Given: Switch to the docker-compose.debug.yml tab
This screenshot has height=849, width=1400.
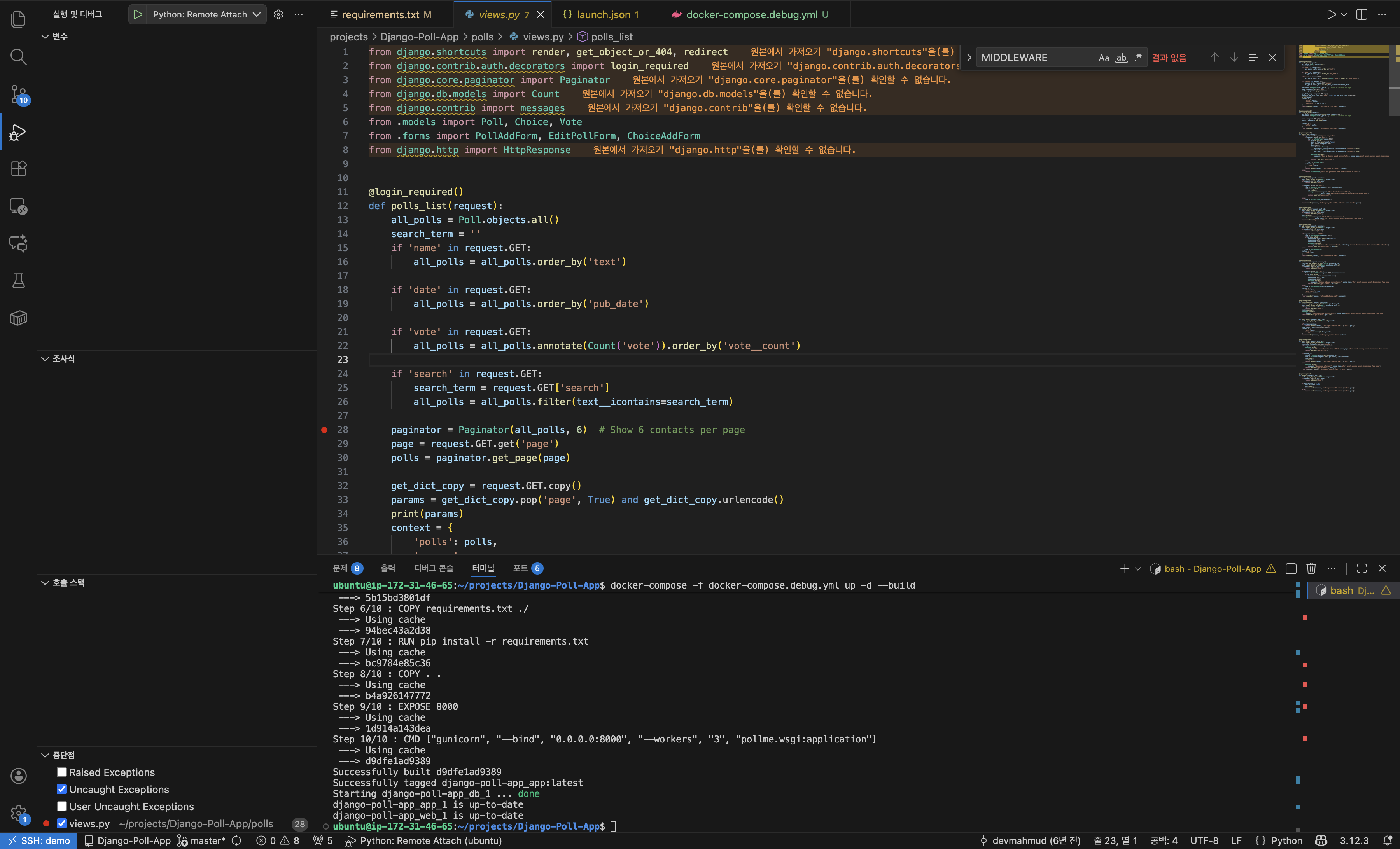Looking at the screenshot, I should point(751,15).
